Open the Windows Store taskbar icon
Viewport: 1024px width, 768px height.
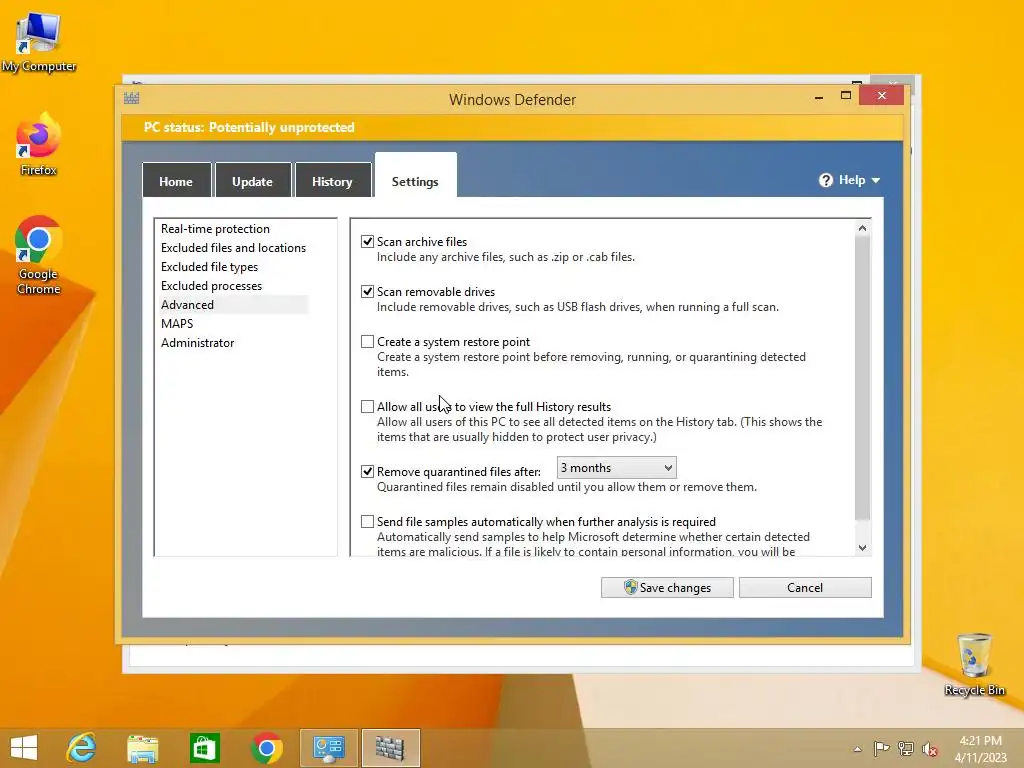(204, 748)
